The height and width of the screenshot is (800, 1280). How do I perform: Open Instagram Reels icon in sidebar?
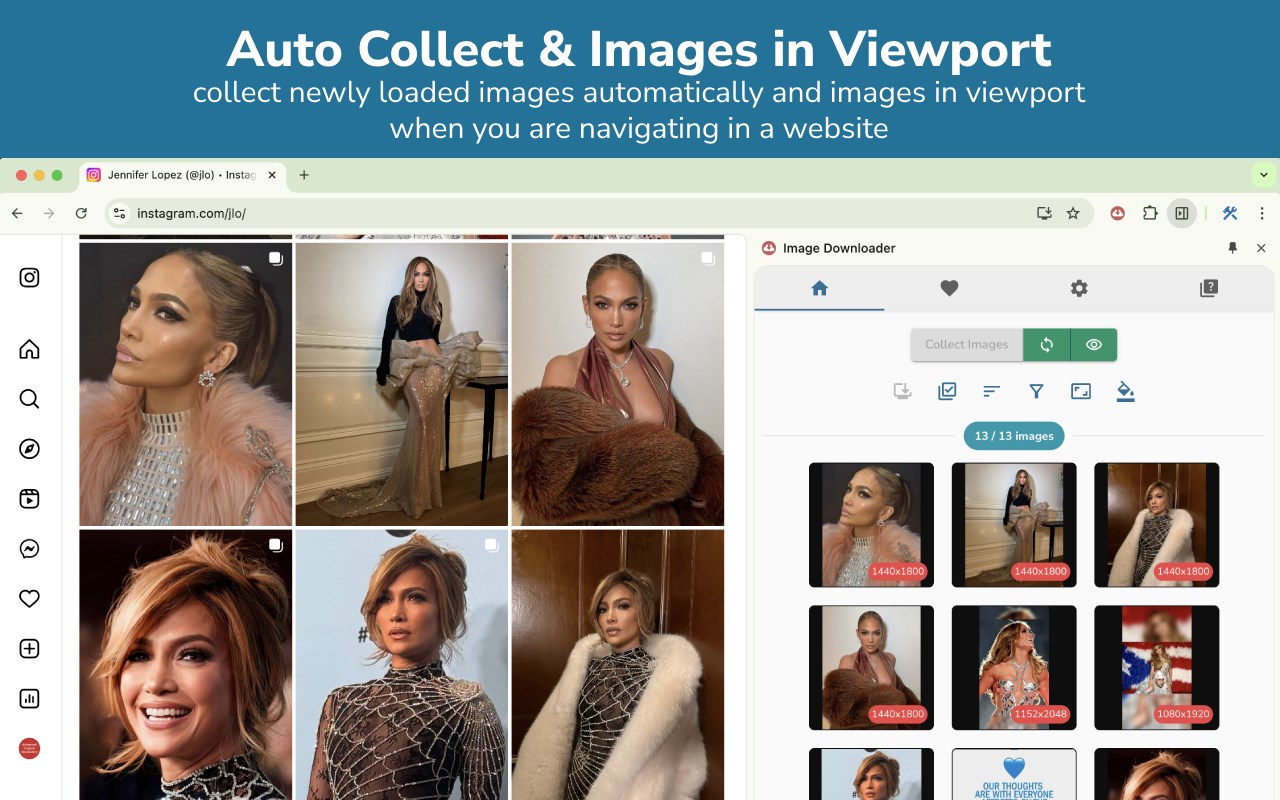click(x=30, y=499)
